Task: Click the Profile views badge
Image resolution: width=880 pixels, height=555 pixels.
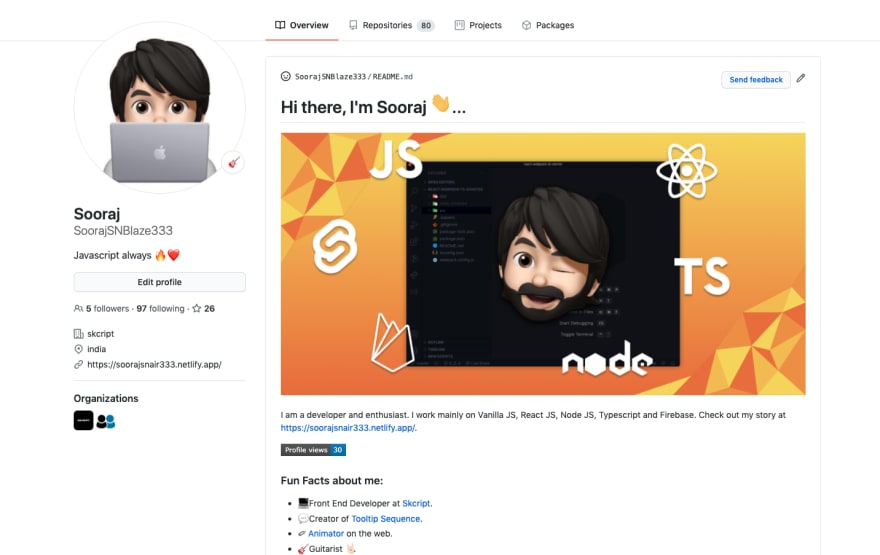Action: 313,450
